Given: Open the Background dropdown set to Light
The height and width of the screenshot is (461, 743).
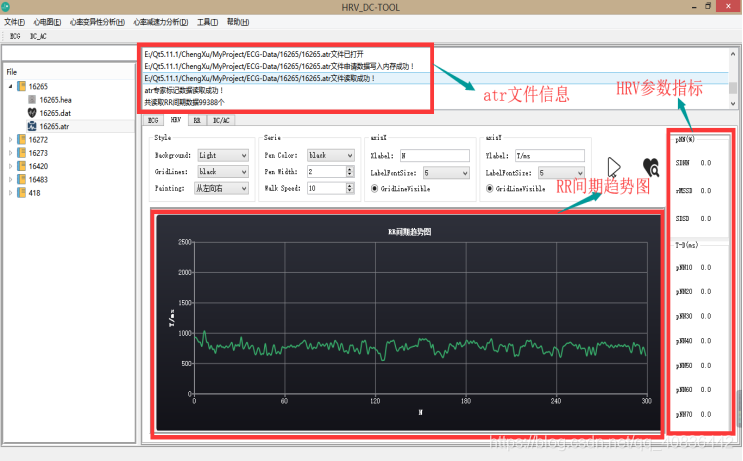Looking at the screenshot, I should pyautogui.click(x=223, y=155).
